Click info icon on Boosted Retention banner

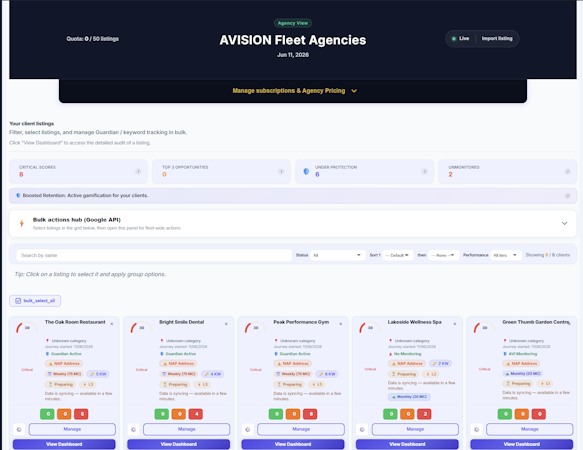click(x=567, y=196)
